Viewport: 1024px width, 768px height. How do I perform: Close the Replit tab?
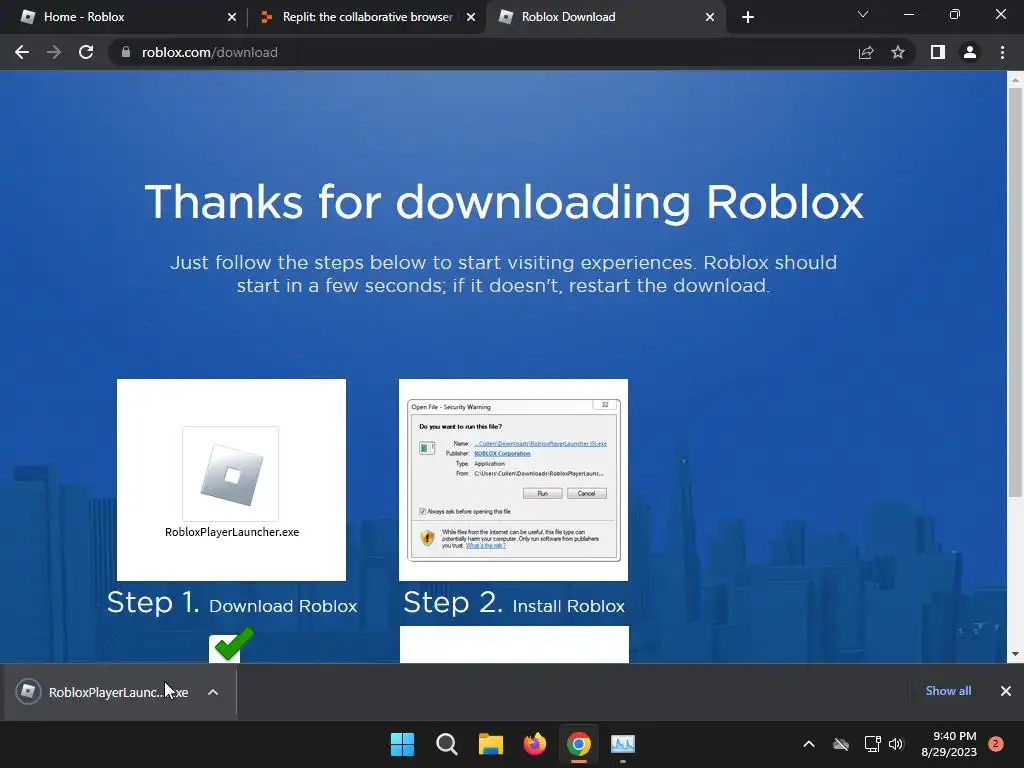[471, 17]
